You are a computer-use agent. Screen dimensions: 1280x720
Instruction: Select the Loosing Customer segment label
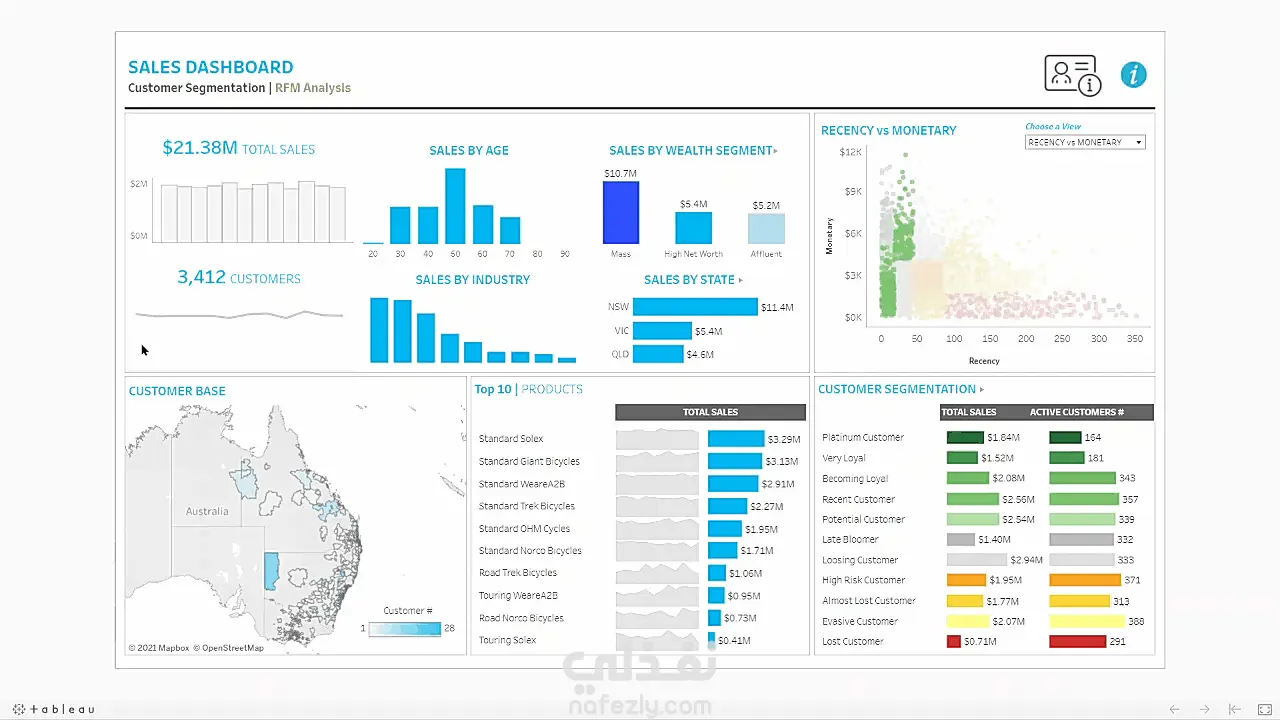tap(860, 560)
